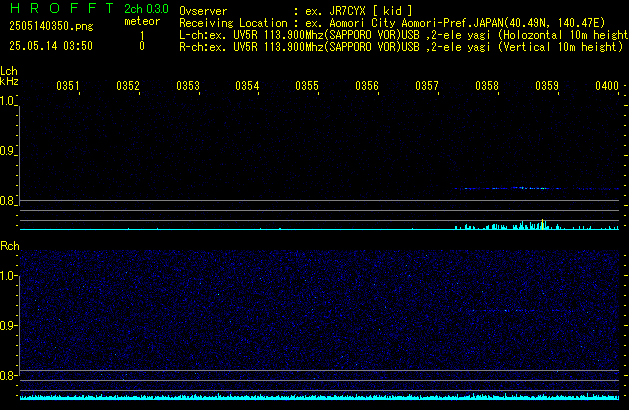Click the 0357 time marker
The image size is (629, 410).
pos(427,86)
